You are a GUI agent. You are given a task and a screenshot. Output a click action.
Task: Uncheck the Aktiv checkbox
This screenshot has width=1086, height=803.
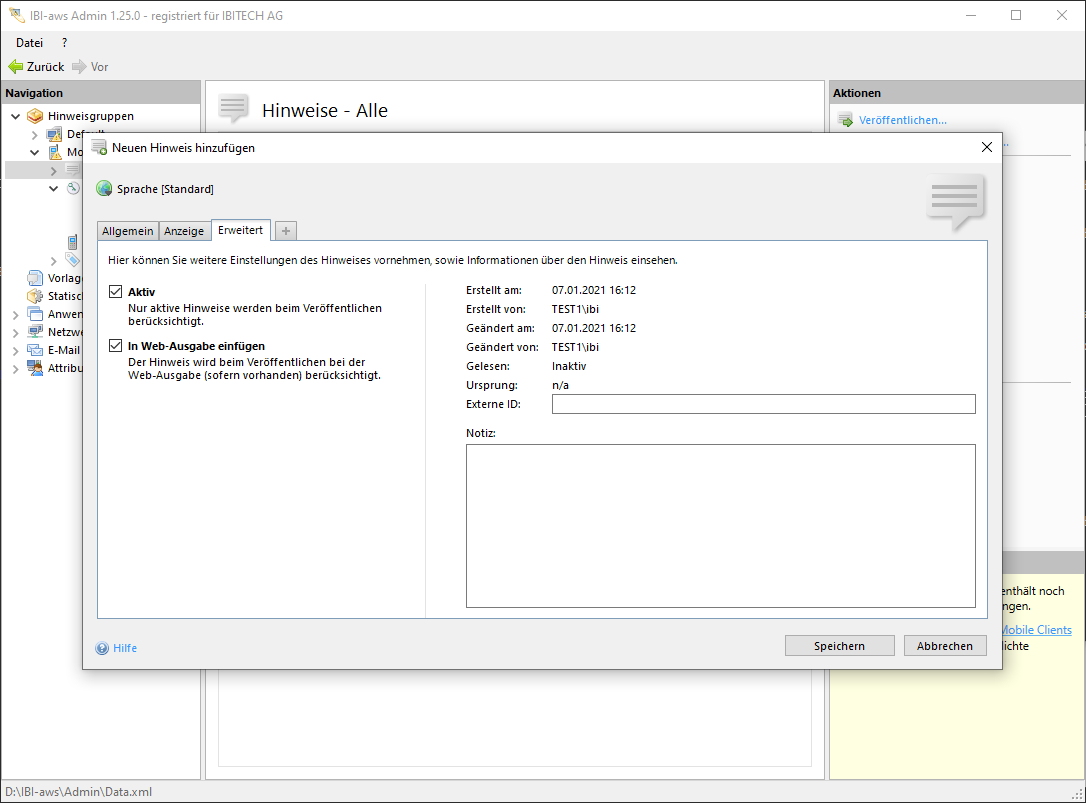(116, 292)
